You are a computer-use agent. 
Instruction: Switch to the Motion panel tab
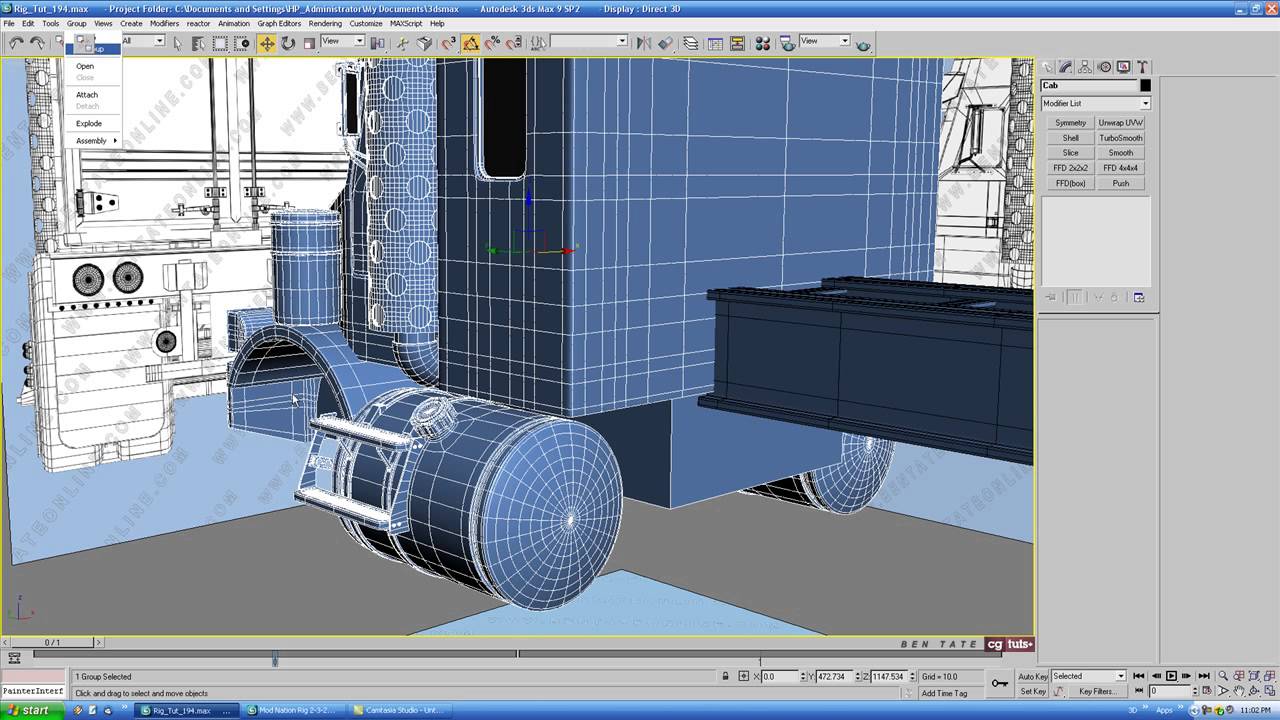pyautogui.click(x=1104, y=68)
